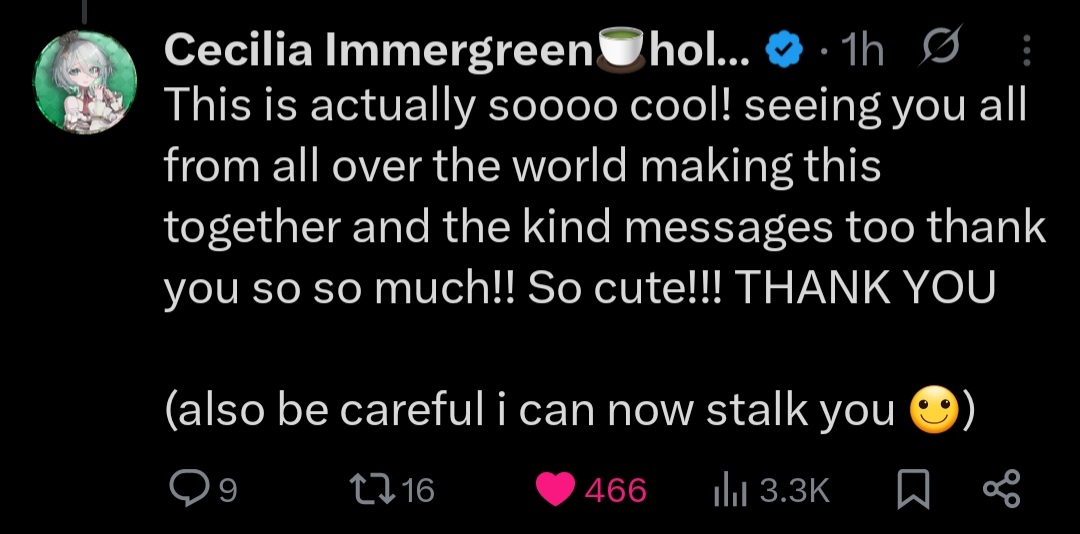This screenshot has height=534, width=1080.
Task: Click the blue verified badge
Action: [785, 51]
